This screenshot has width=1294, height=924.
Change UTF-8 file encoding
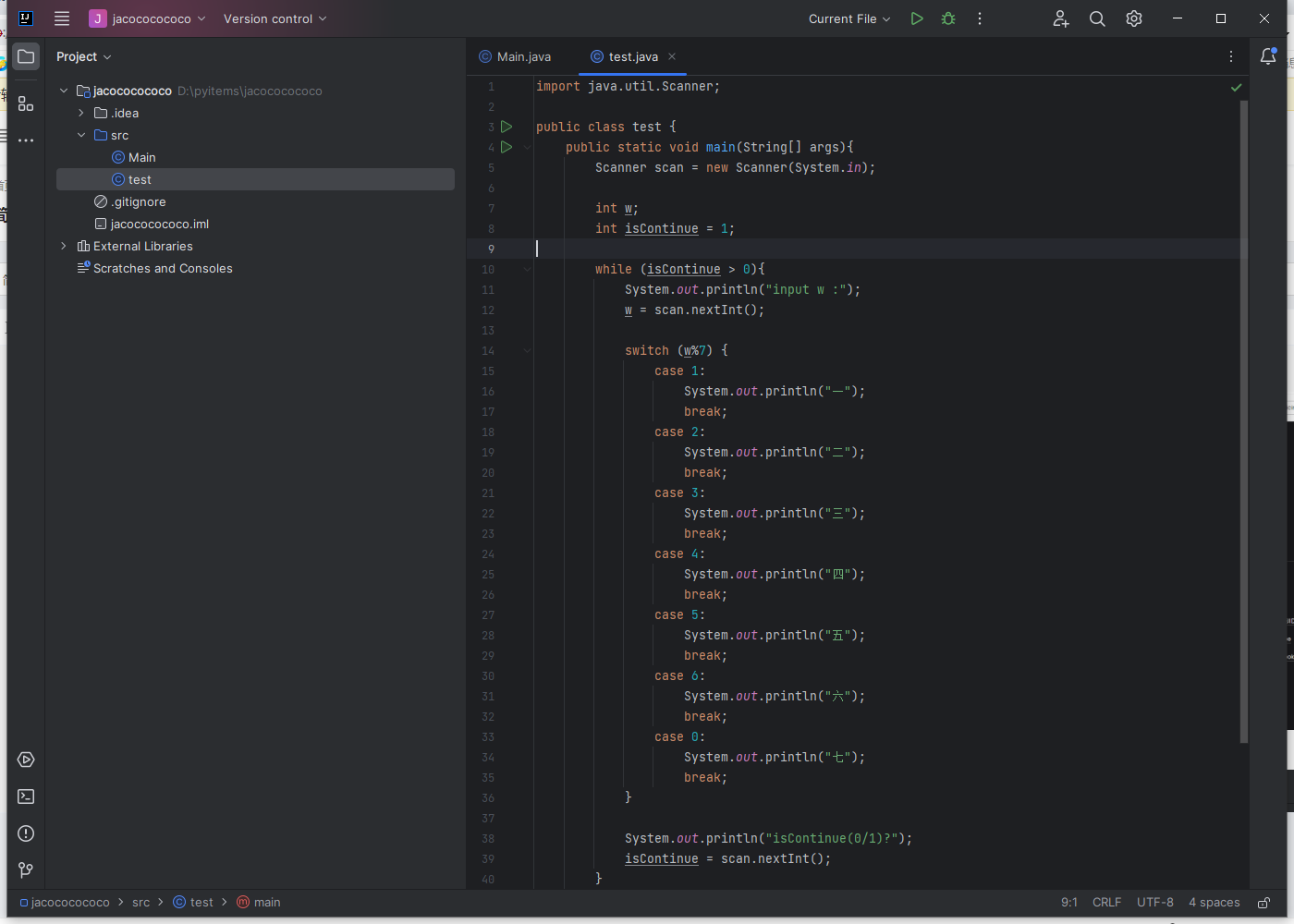click(x=1155, y=903)
